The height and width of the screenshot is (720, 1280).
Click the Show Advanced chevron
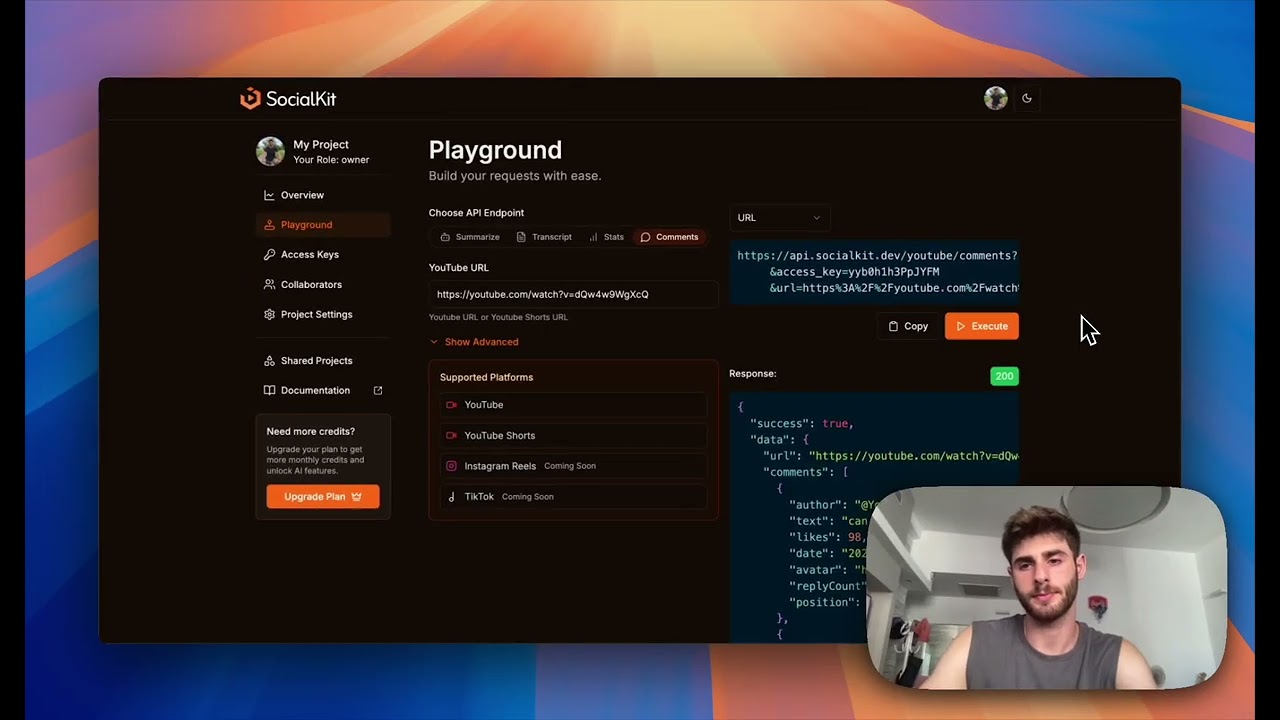point(434,342)
